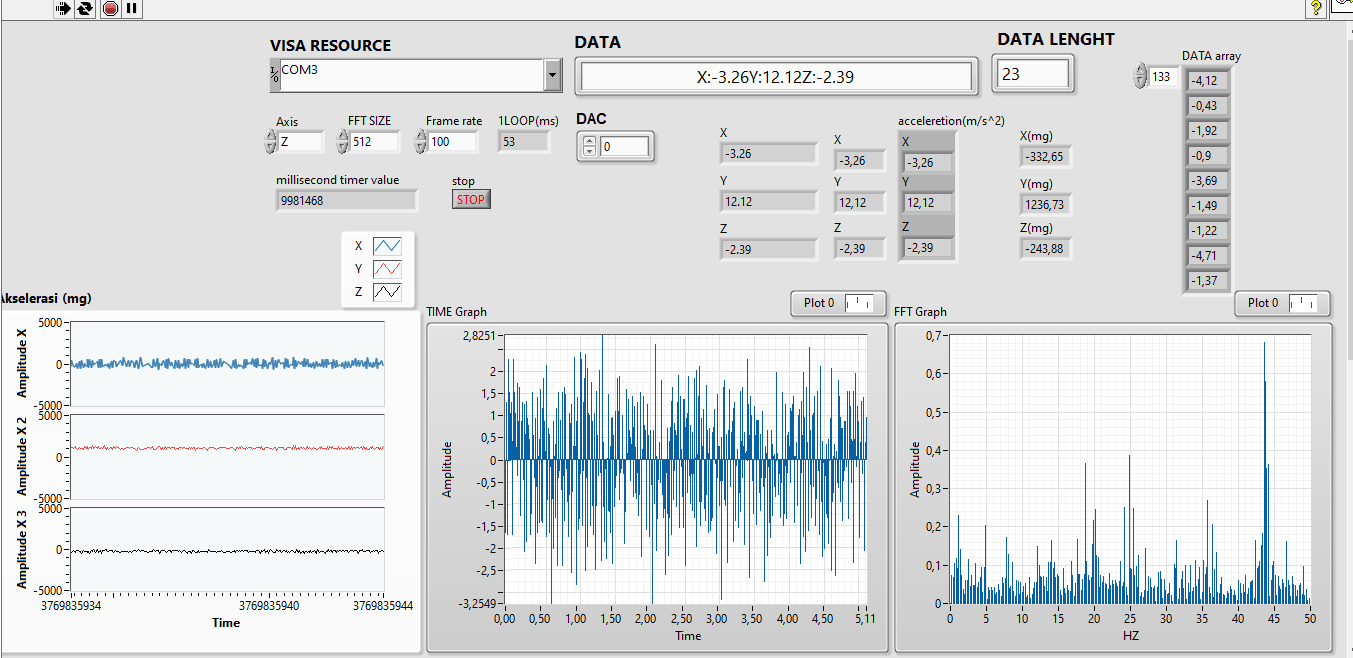Click the TIME Graph Plot 0 legend
This screenshot has height=658, width=1353.
(838, 303)
